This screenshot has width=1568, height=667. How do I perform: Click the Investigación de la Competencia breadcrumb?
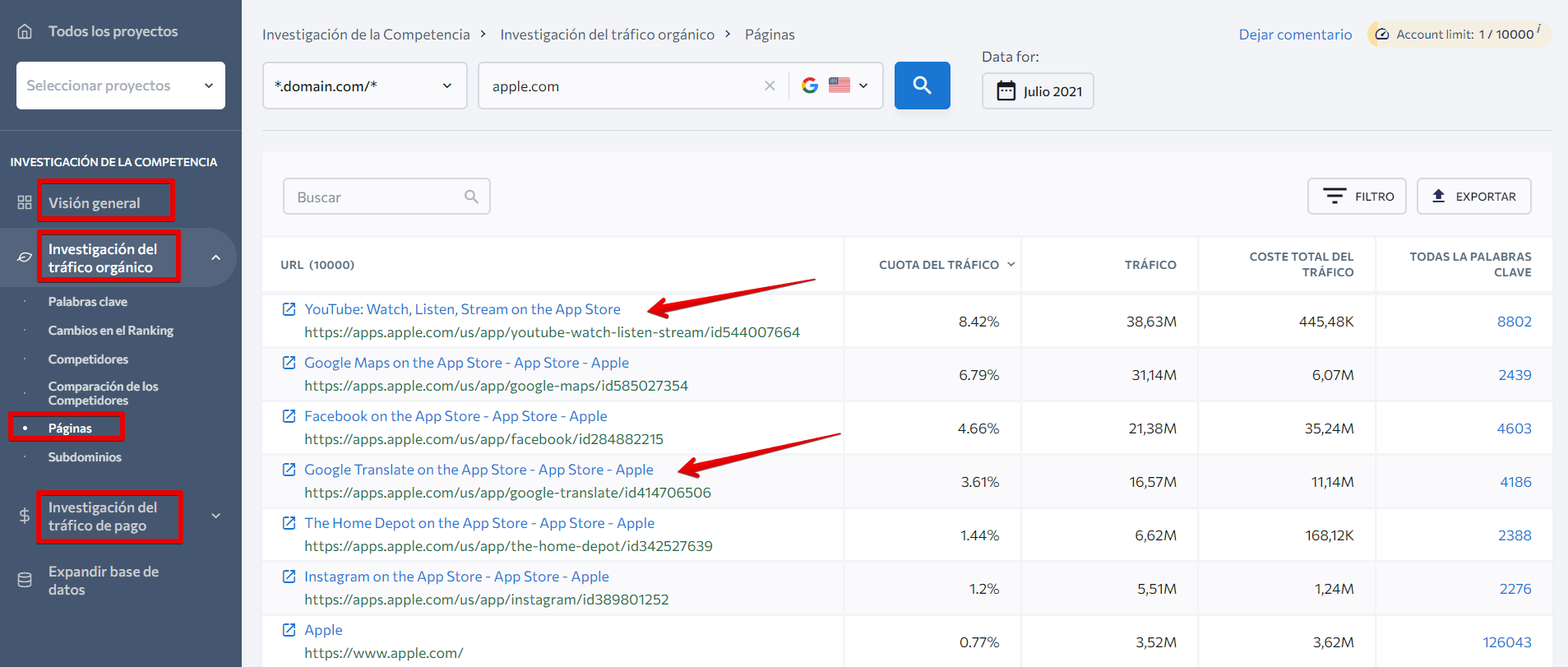[366, 35]
